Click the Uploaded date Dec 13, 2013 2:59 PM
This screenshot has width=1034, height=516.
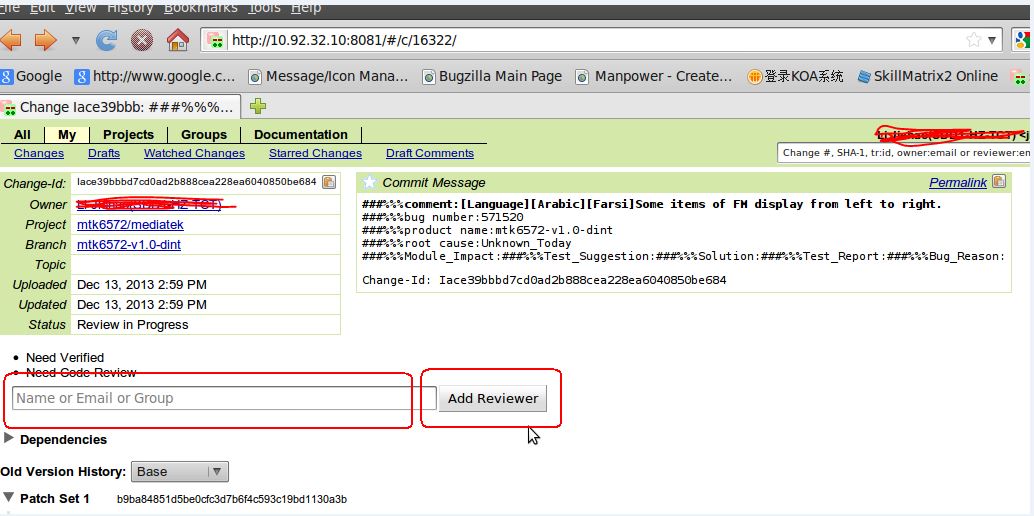(x=142, y=285)
